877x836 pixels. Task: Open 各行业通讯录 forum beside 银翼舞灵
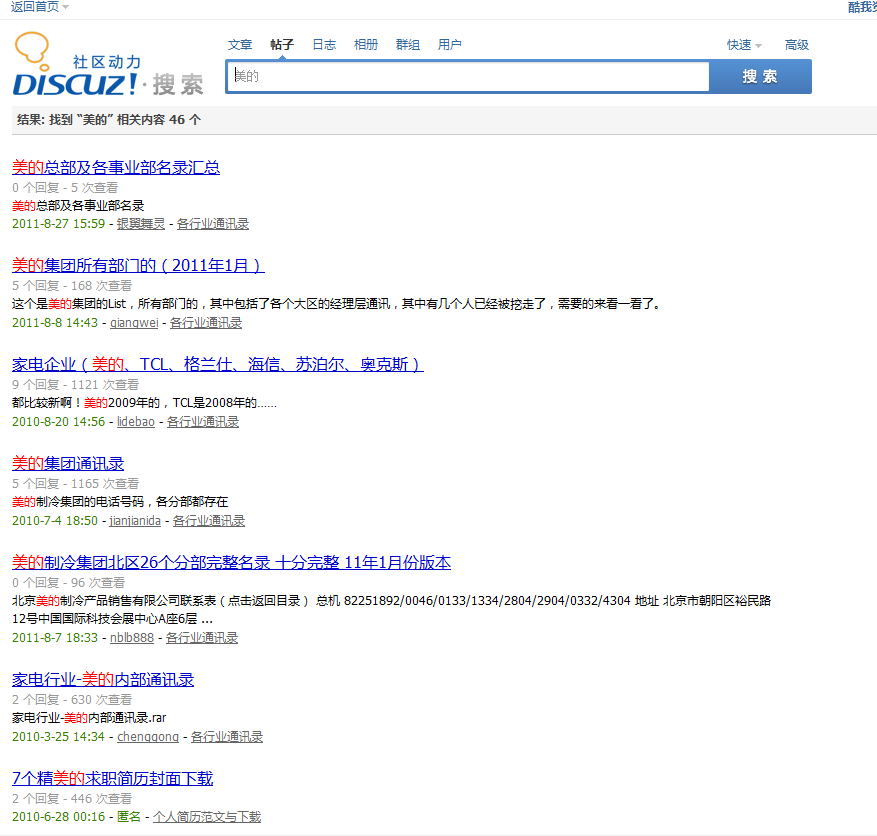213,224
